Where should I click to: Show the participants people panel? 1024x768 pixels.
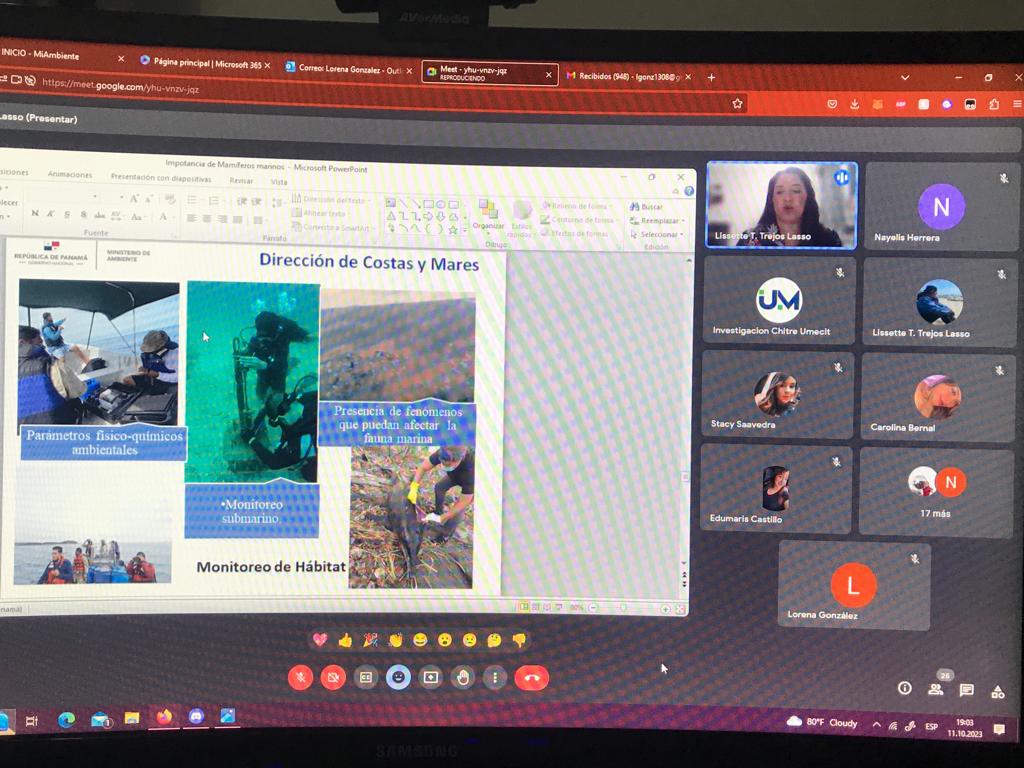[936, 689]
